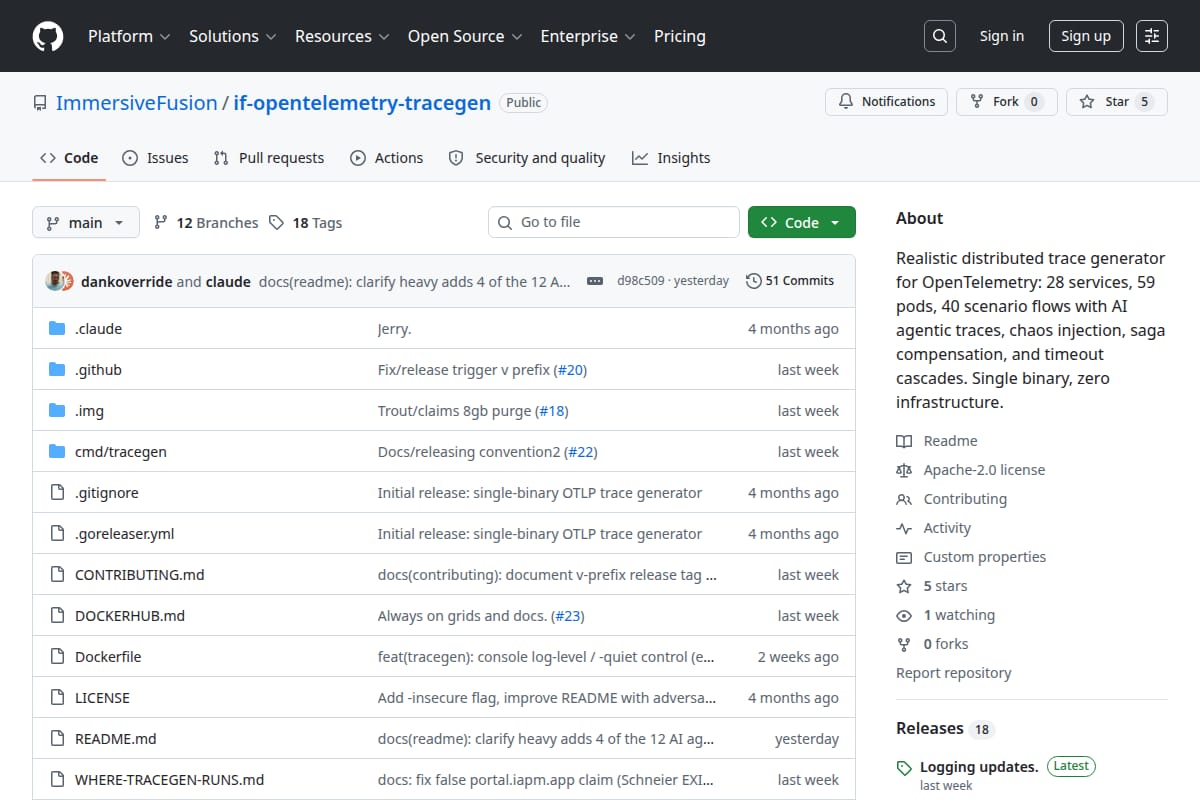Open the 'Jerry.' commit message
1200x800 pixels.
pyautogui.click(x=394, y=329)
